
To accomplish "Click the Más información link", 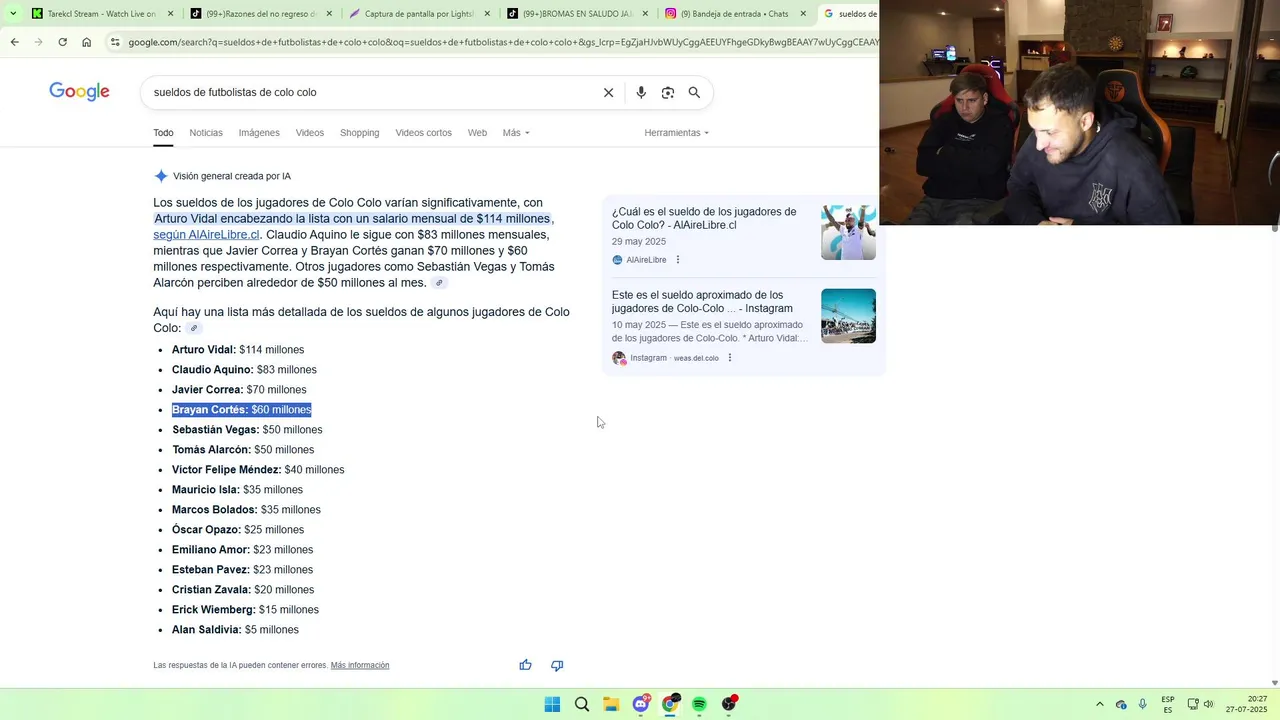I will [360, 665].
